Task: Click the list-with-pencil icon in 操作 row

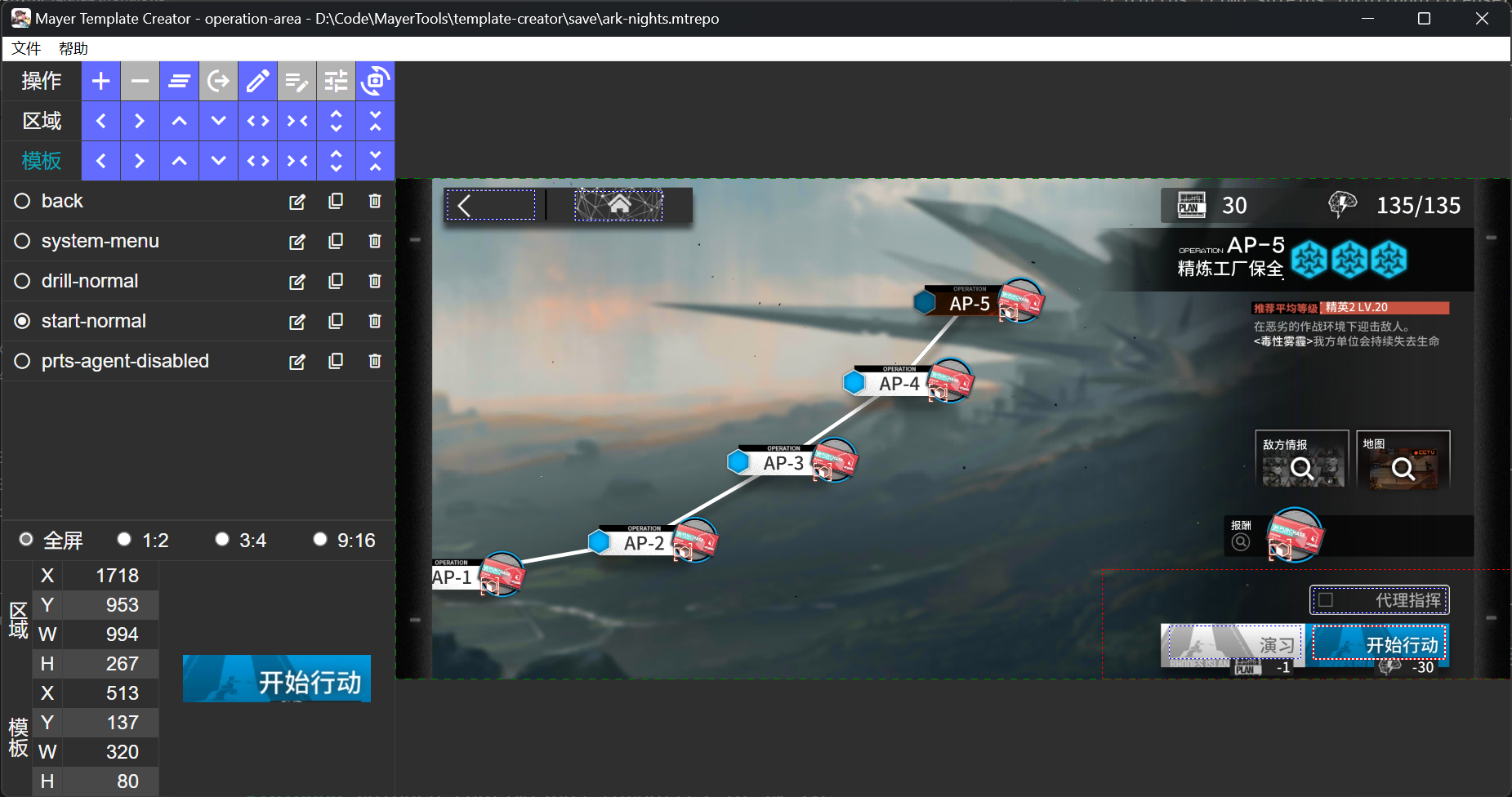Action: click(x=297, y=81)
